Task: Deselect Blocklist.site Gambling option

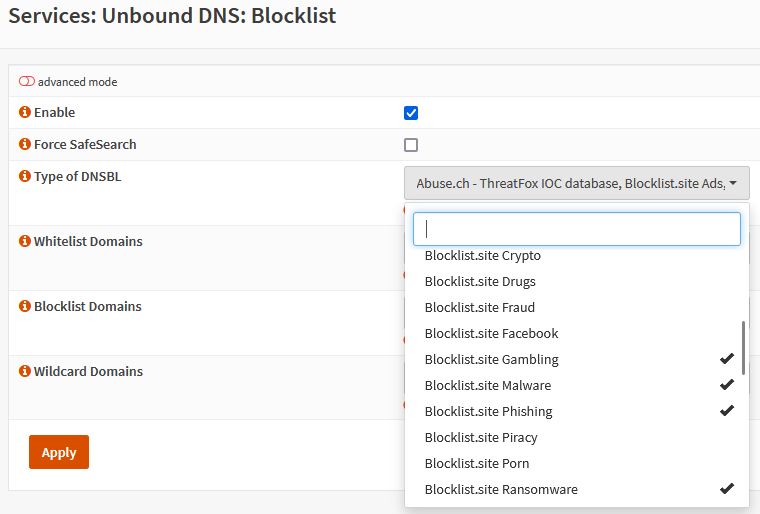Action: coord(492,360)
